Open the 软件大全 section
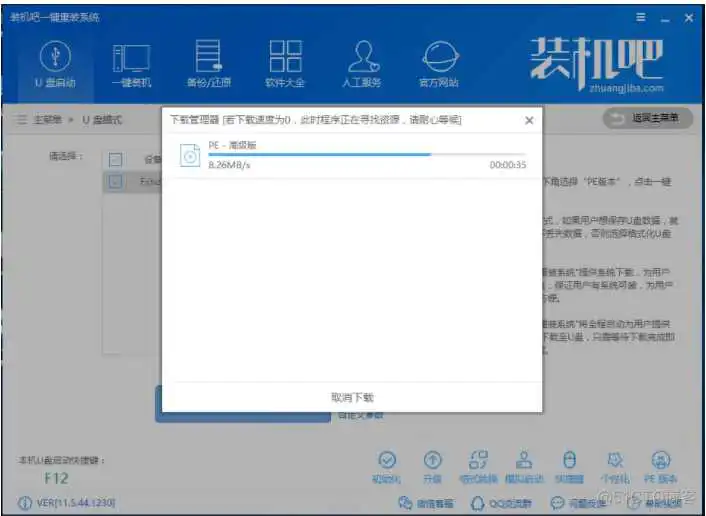 (285, 64)
